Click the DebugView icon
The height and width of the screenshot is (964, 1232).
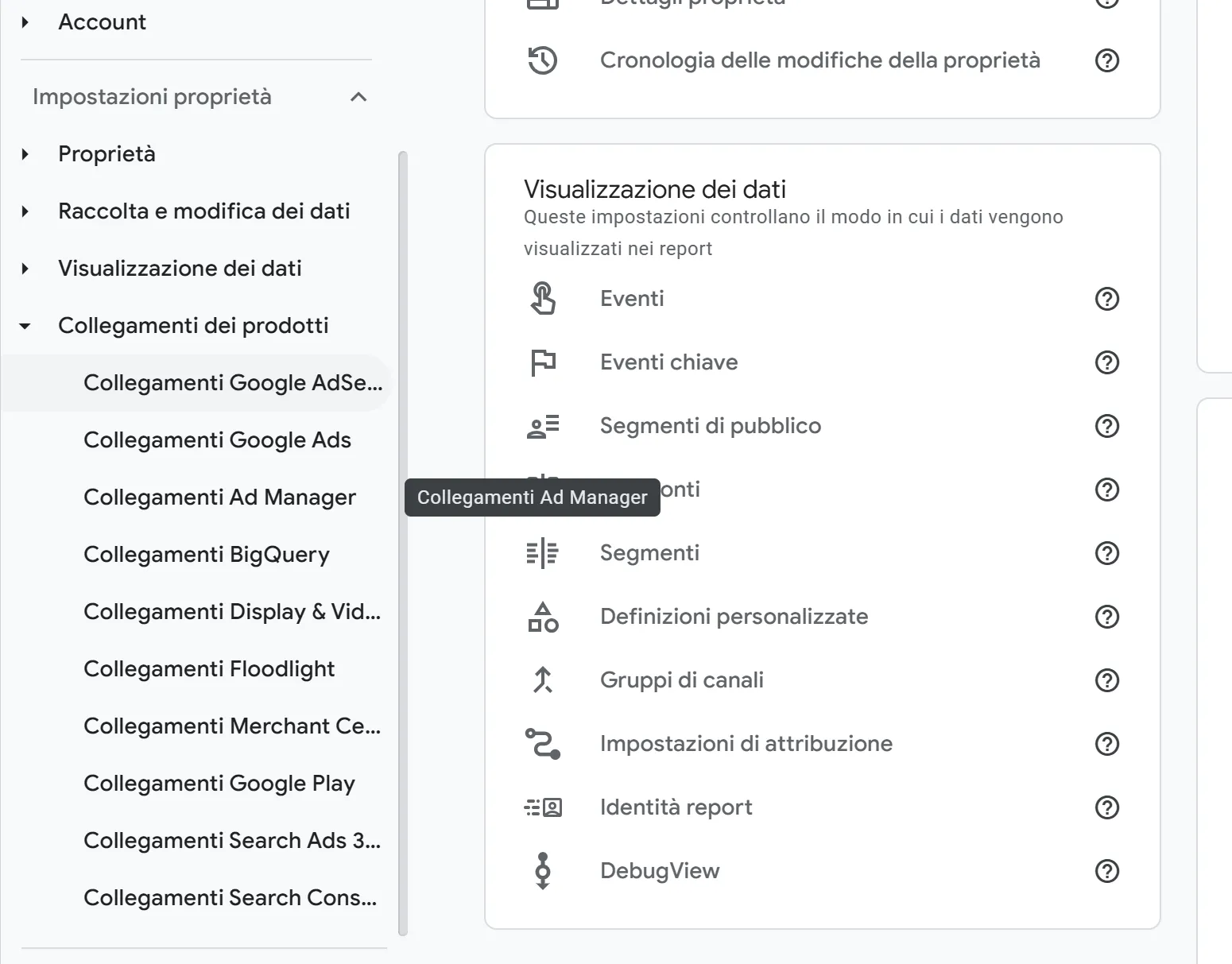tap(543, 871)
